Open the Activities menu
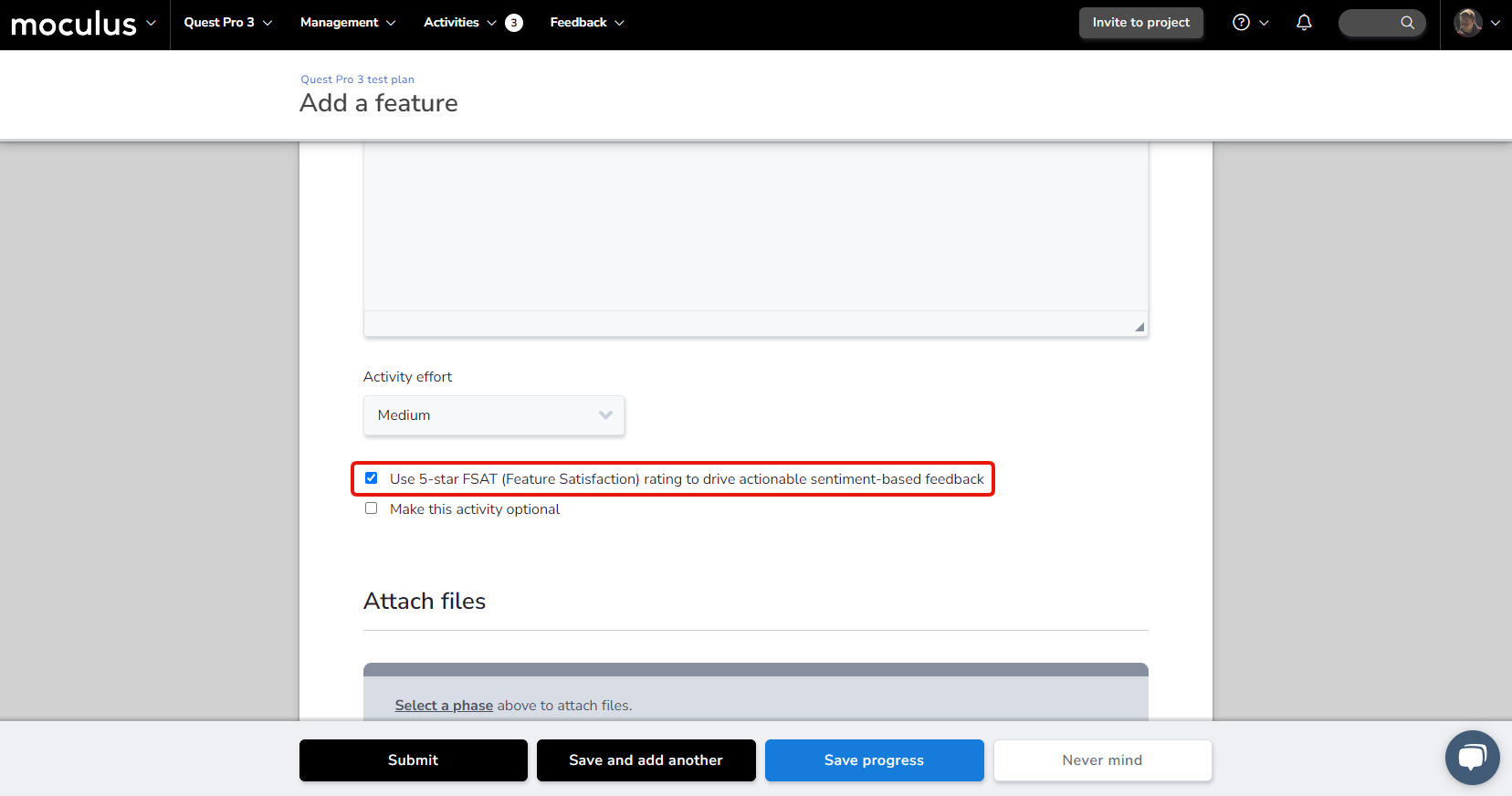 (x=459, y=23)
